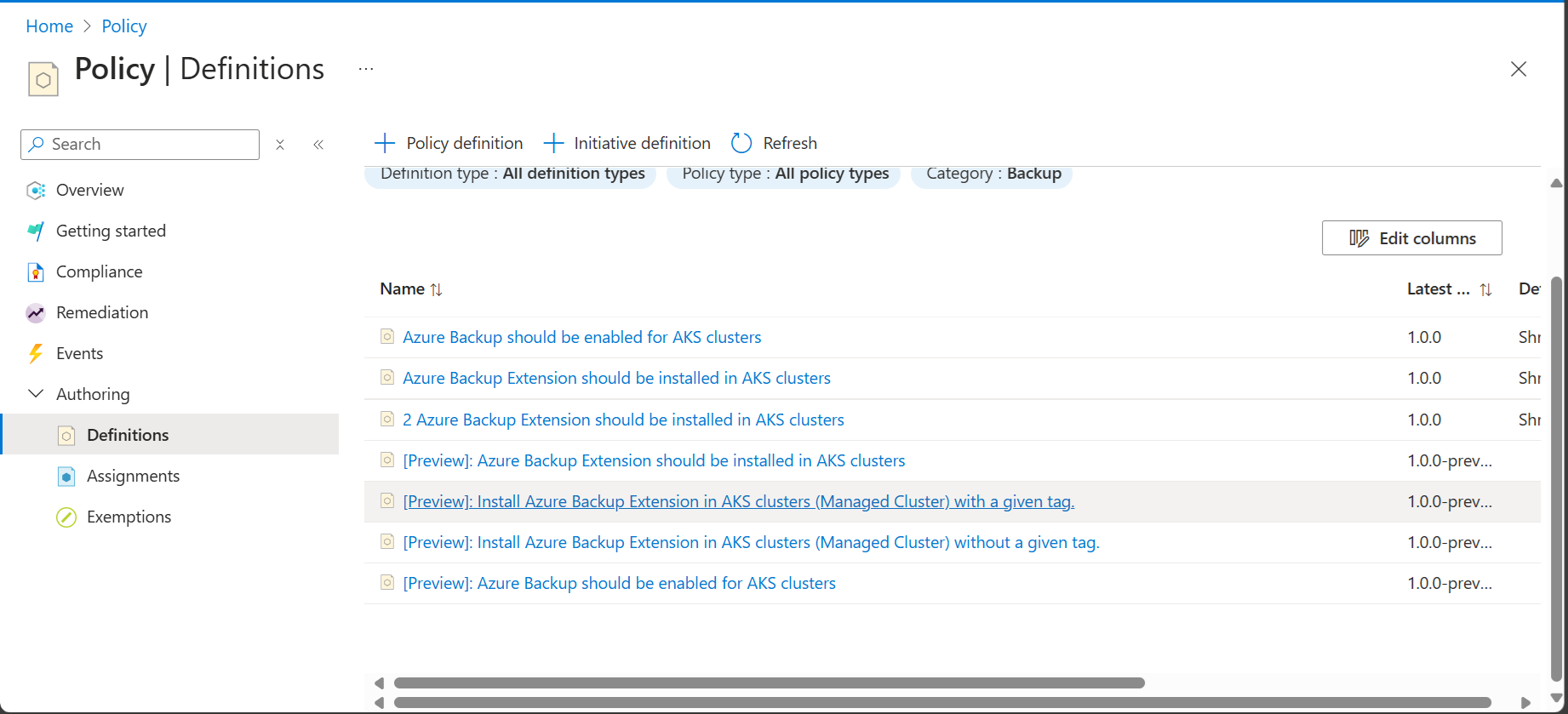The image size is (1568, 714).
Task: Open 'Azure Backup Extension should be installed in AKS clusters'
Action: 616,378
